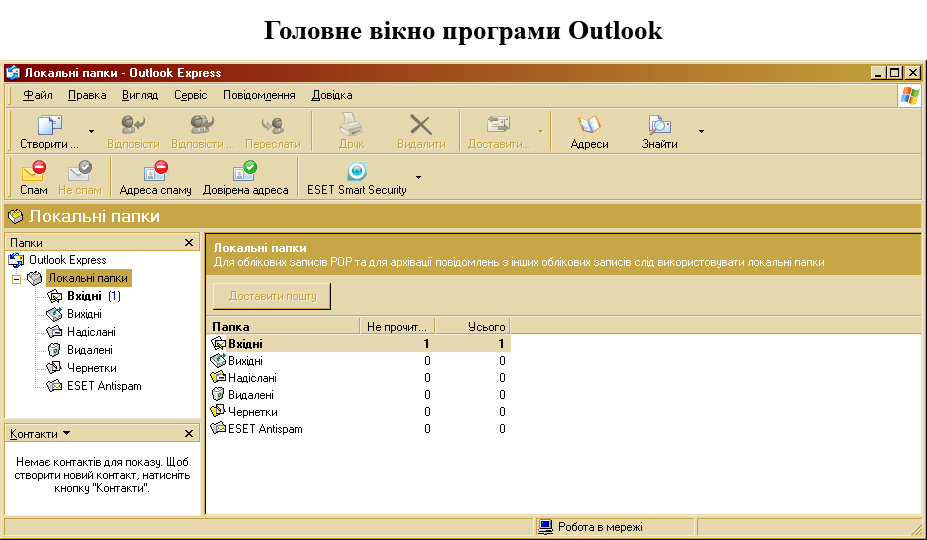This screenshot has width=927, height=540.
Task: Open Чернетки folder in the tree
Action: pos(91,368)
